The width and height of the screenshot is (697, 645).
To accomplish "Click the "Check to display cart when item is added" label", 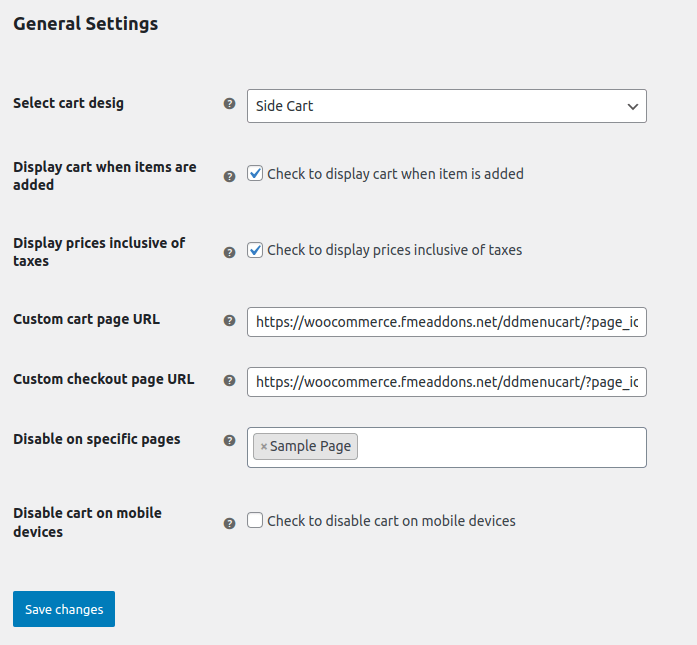I will (395, 174).
